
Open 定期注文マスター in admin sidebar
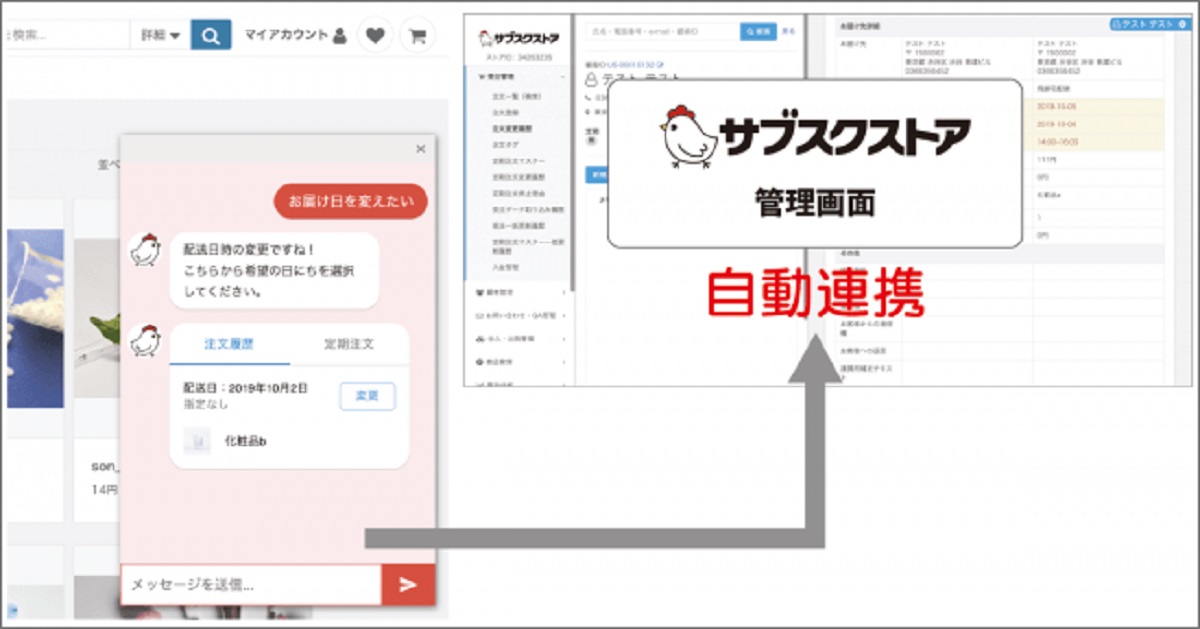tap(519, 161)
